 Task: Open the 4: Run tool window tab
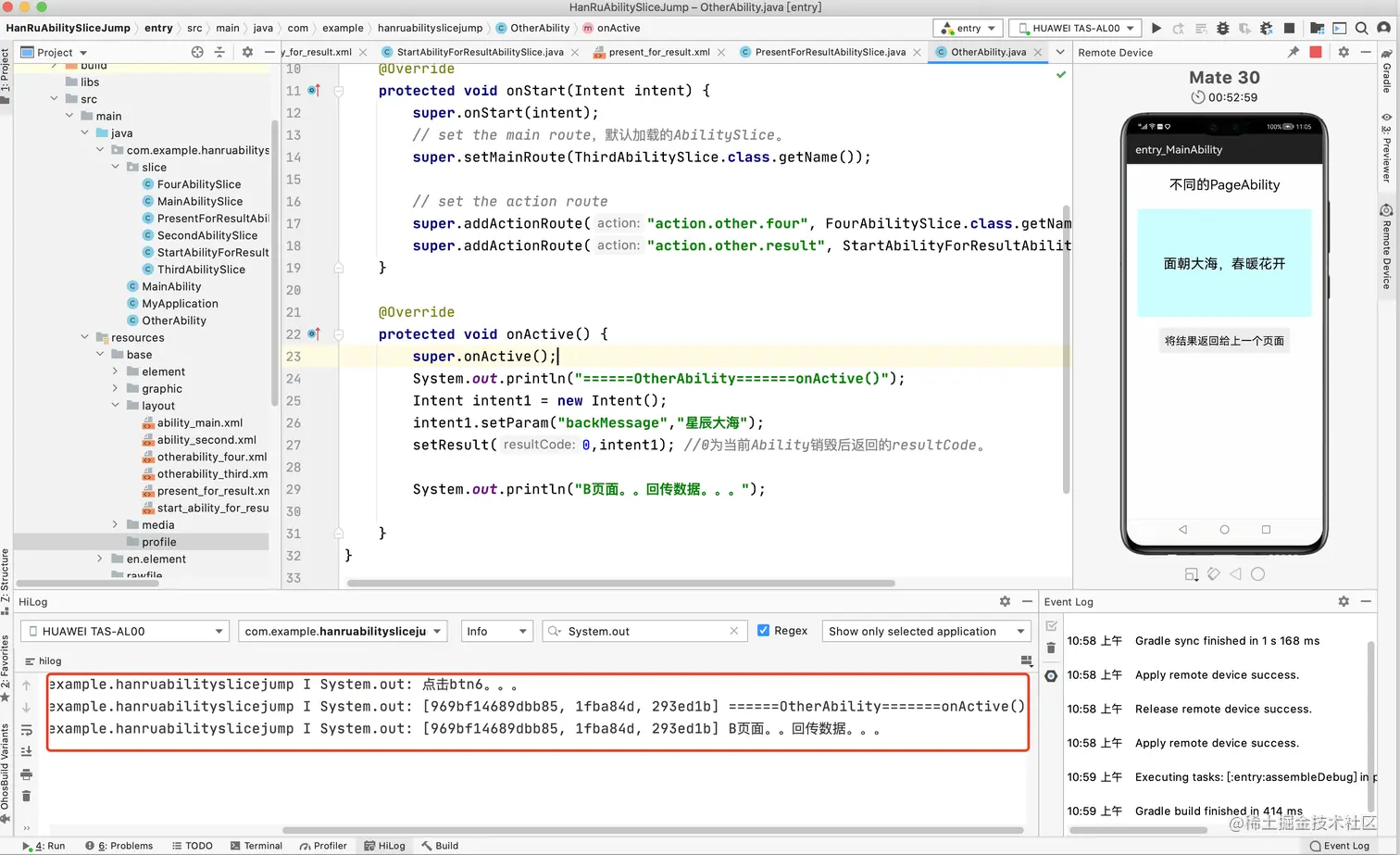[44, 846]
